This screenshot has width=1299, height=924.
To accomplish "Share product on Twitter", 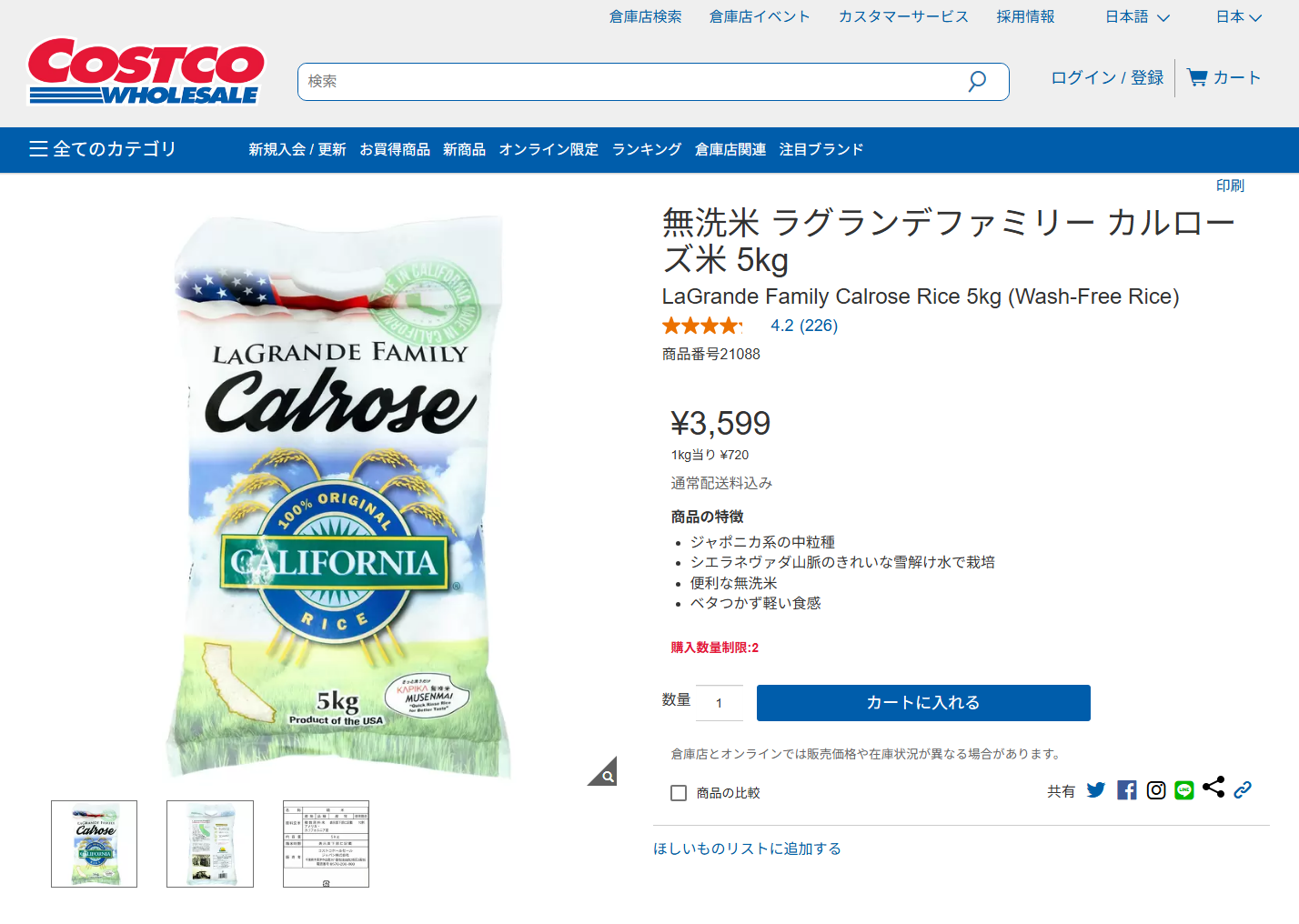I will coord(1096,790).
